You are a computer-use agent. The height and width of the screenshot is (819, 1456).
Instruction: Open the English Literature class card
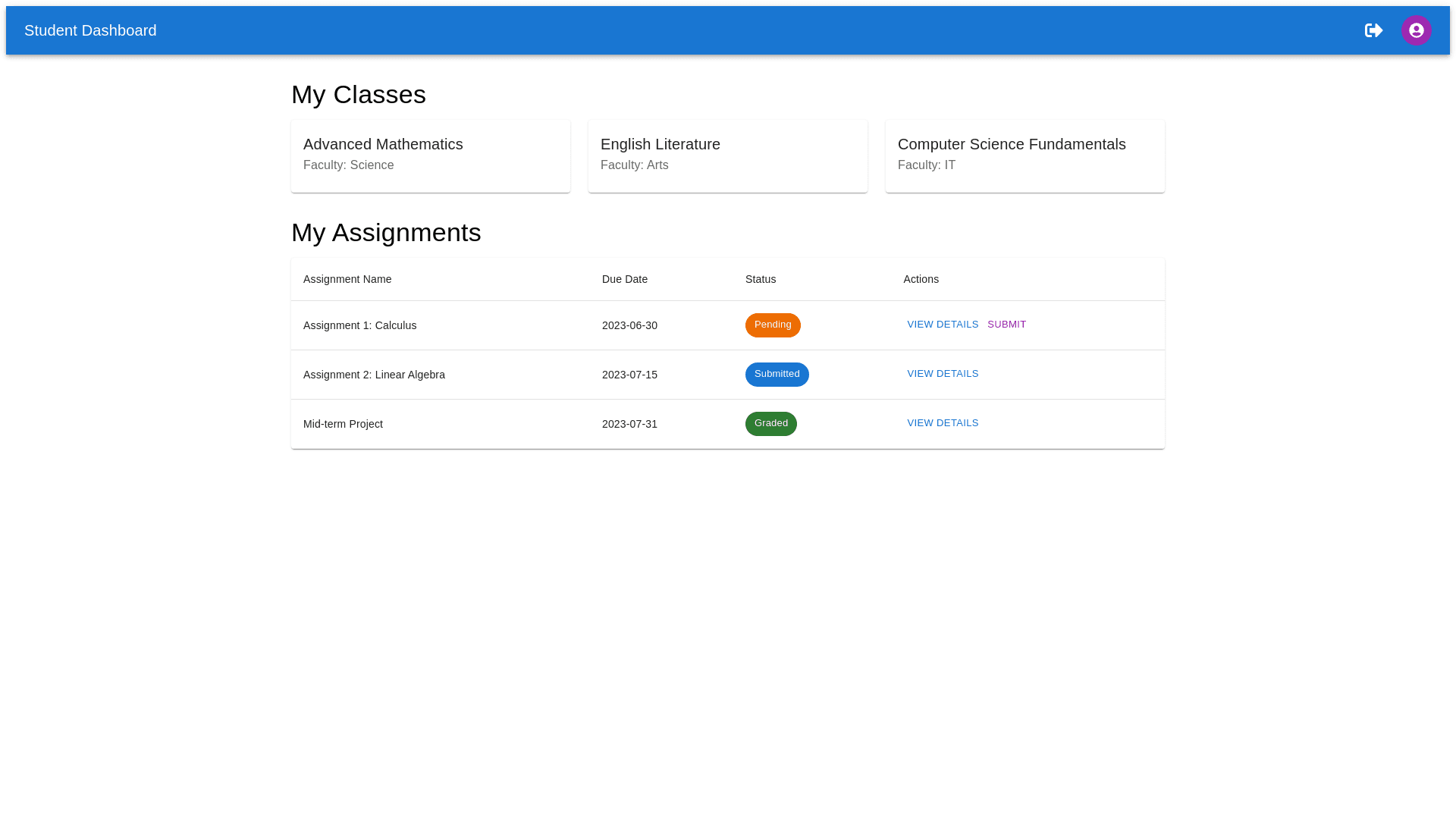(x=727, y=155)
